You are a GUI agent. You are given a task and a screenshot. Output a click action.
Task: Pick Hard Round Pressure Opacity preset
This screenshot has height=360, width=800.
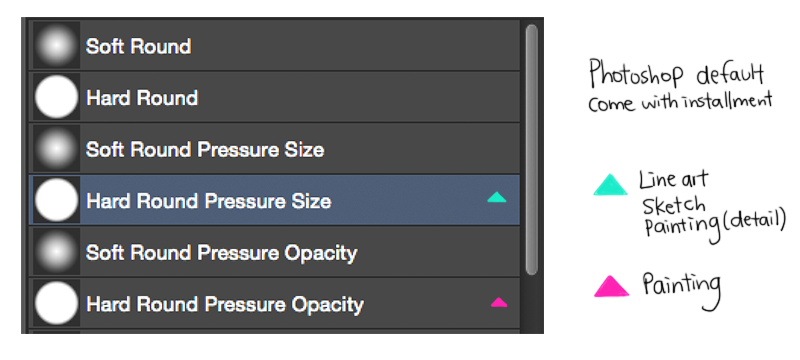coord(274,303)
